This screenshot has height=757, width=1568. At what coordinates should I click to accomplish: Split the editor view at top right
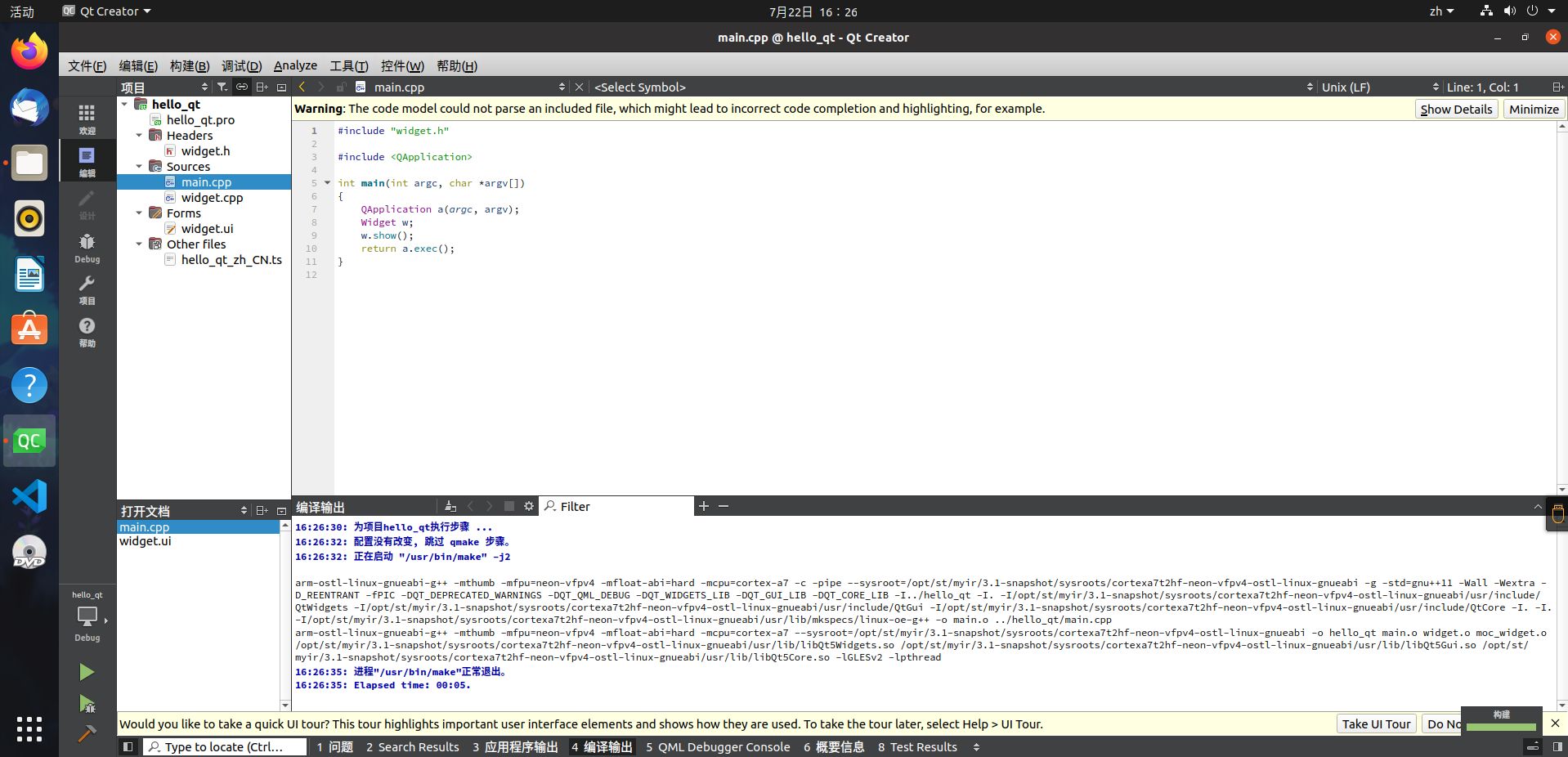click(1558, 87)
